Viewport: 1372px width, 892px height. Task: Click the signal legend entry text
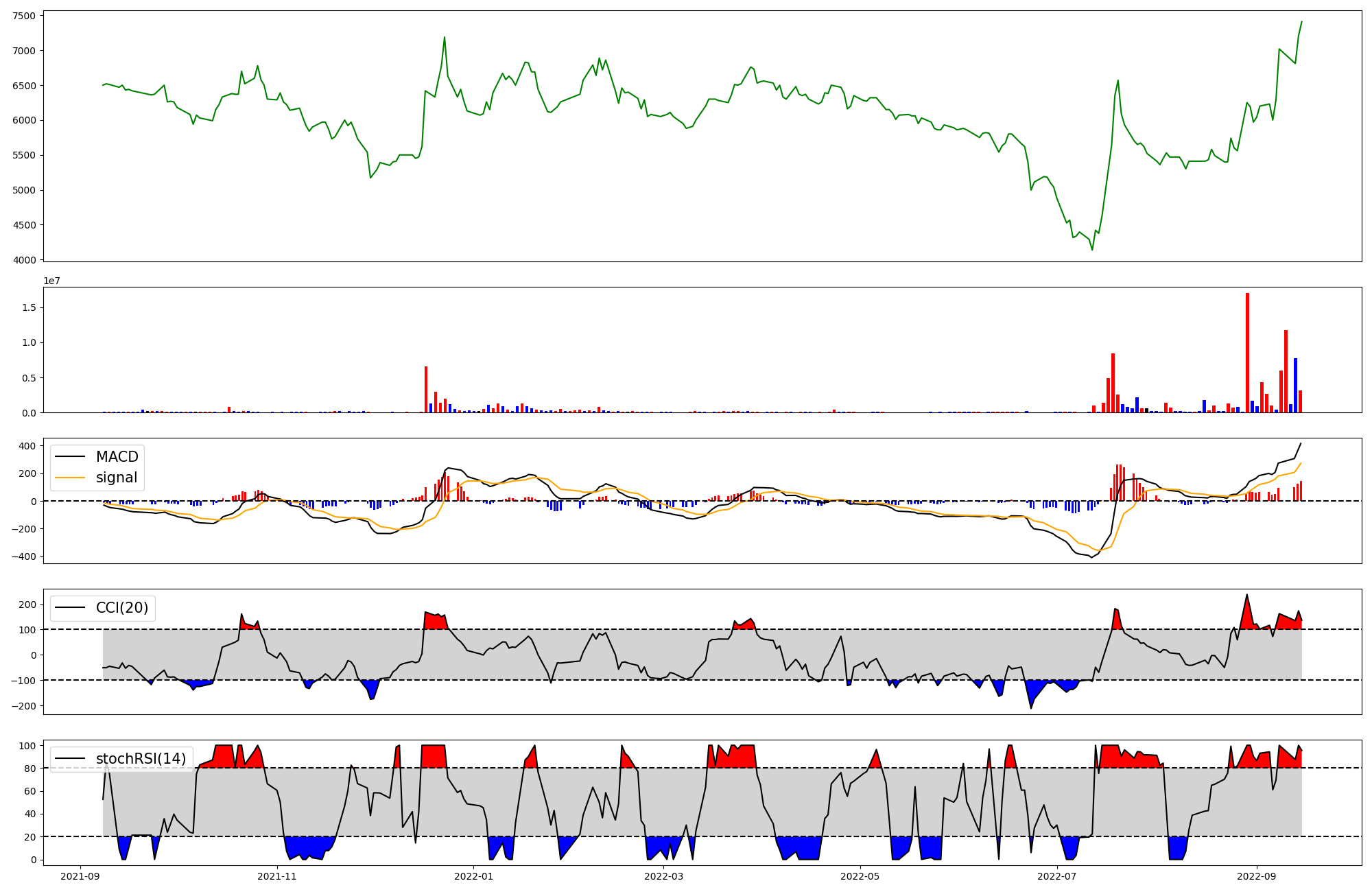pyautogui.click(x=117, y=478)
